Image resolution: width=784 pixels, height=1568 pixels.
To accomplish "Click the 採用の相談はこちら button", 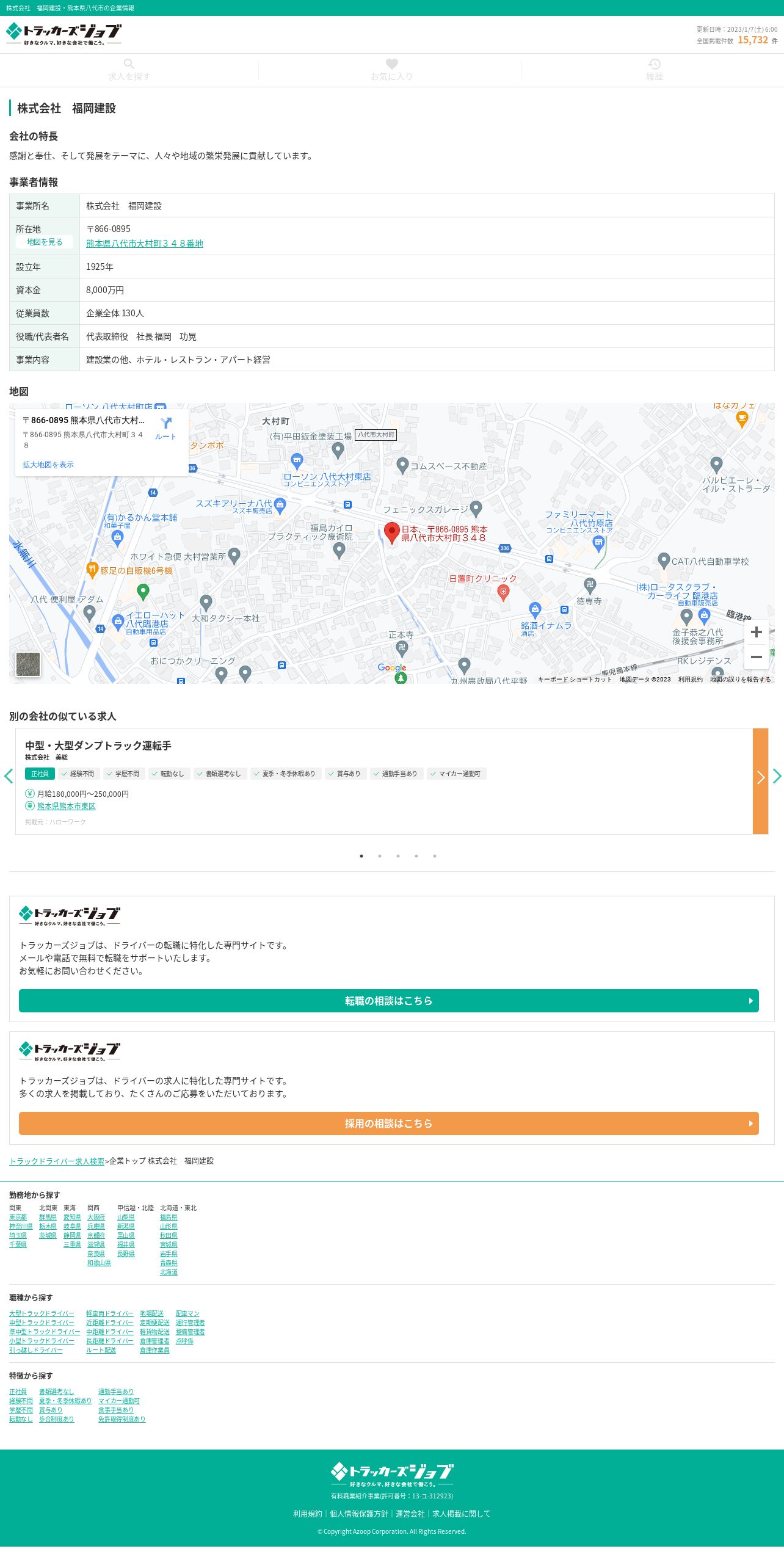I will [389, 1123].
